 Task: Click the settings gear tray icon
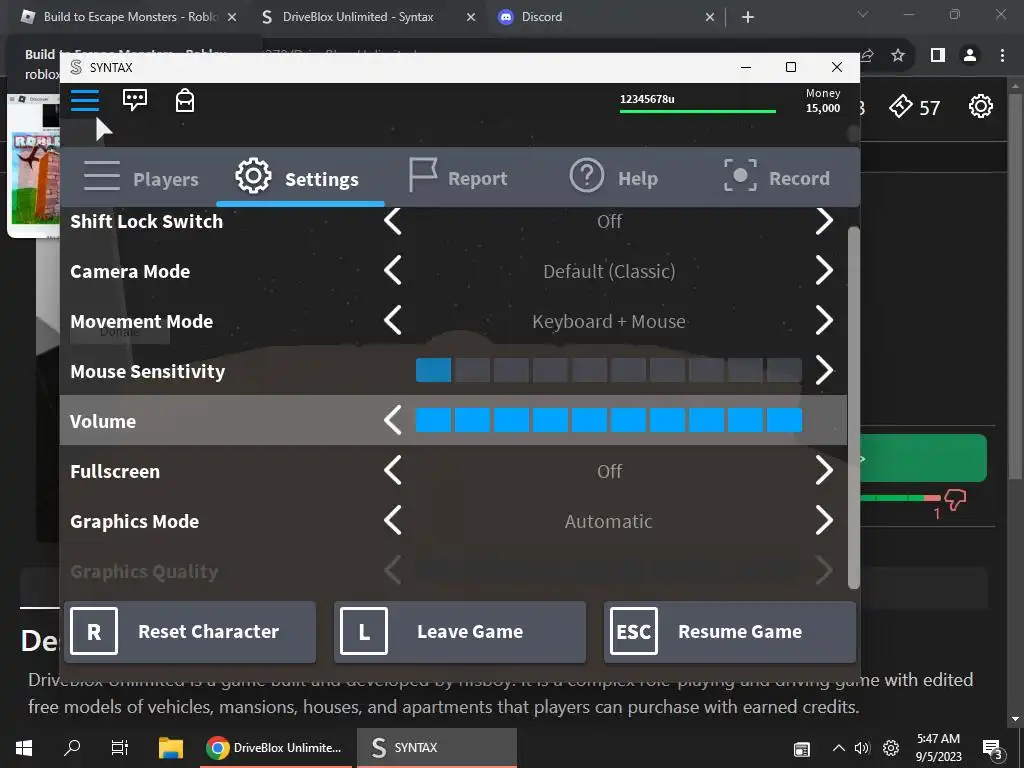click(x=891, y=748)
